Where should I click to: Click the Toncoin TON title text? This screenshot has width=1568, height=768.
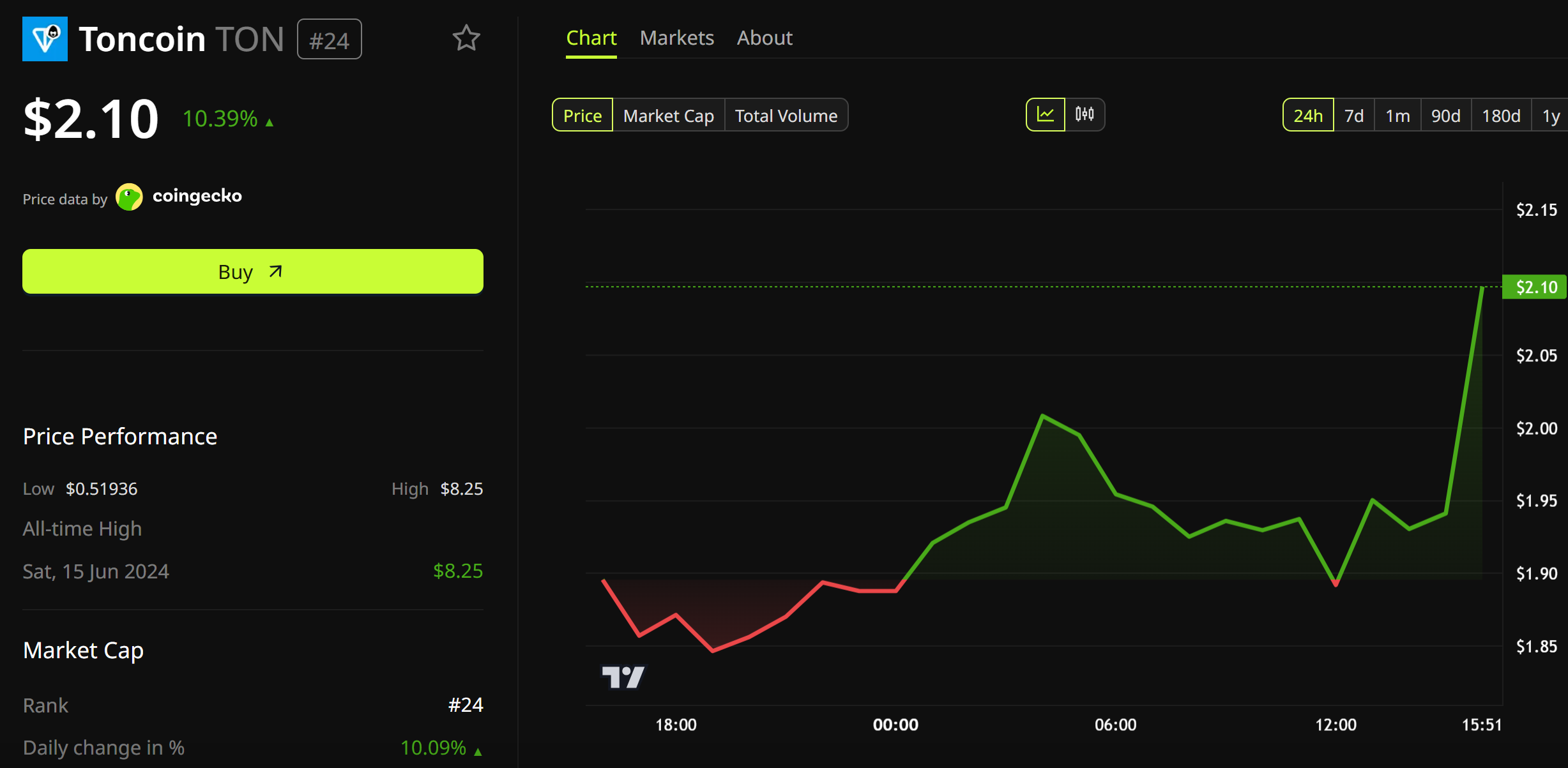pyautogui.click(x=181, y=40)
